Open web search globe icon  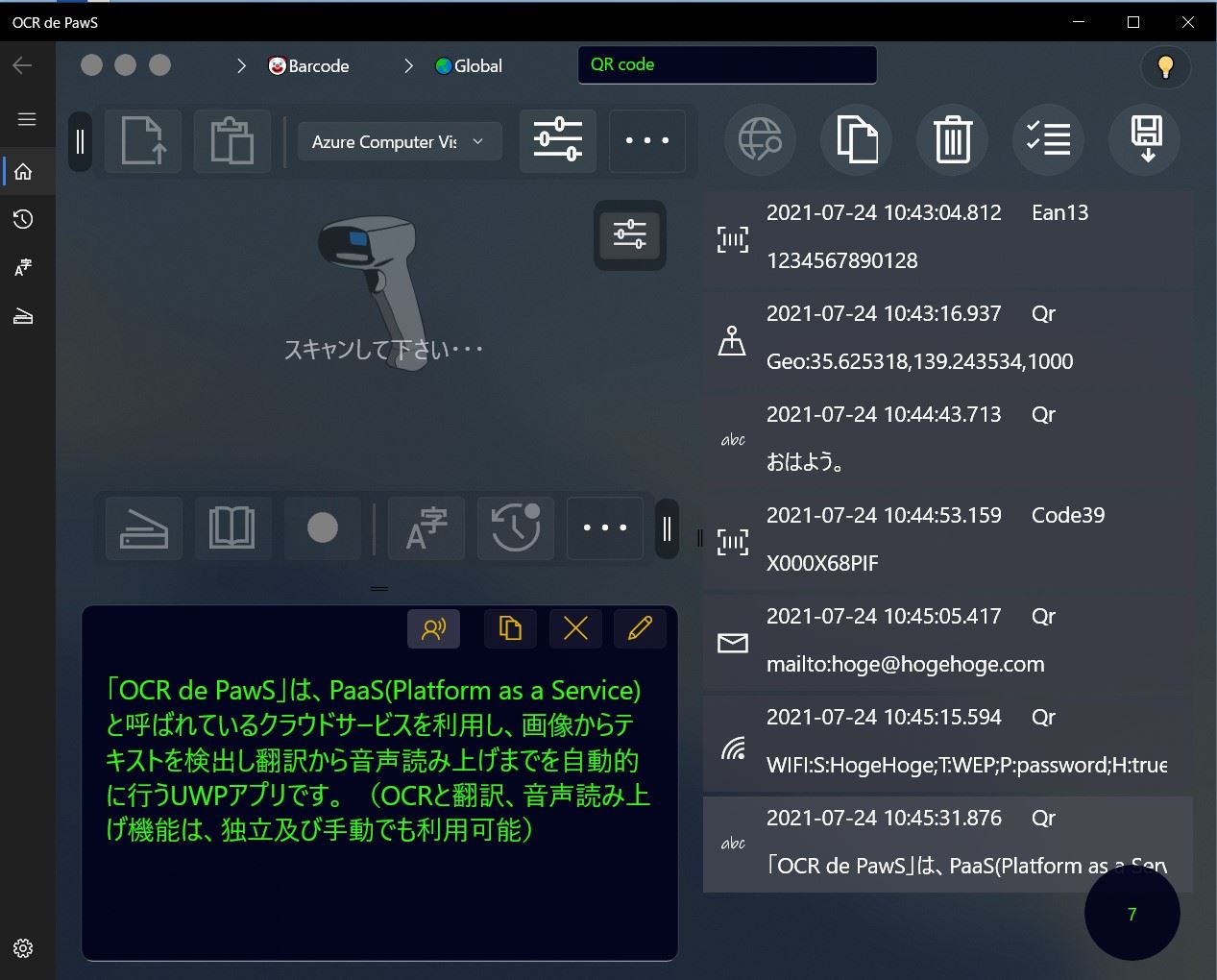[x=759, y=140]
